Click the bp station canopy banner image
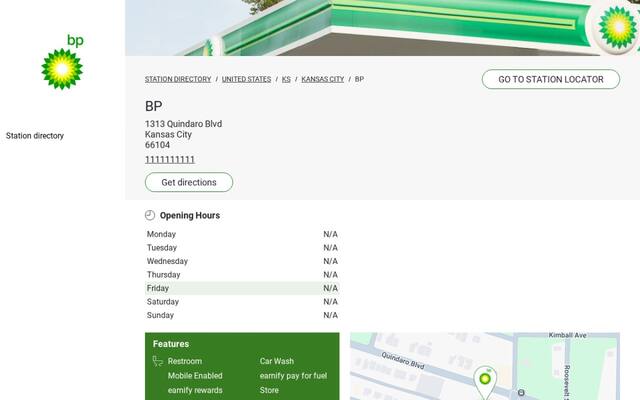The width and height of the screenshot is (640, 400). (x=382, y=28)
